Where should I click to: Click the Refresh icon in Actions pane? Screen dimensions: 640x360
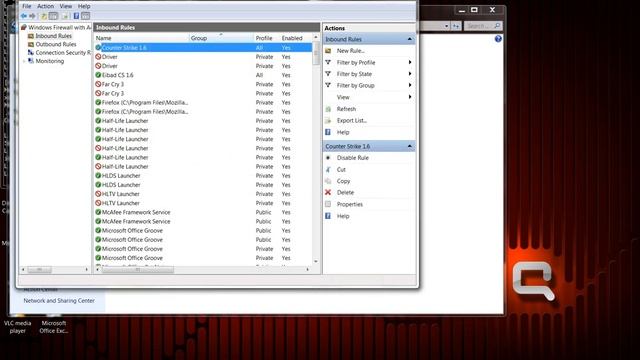point(328,109)
